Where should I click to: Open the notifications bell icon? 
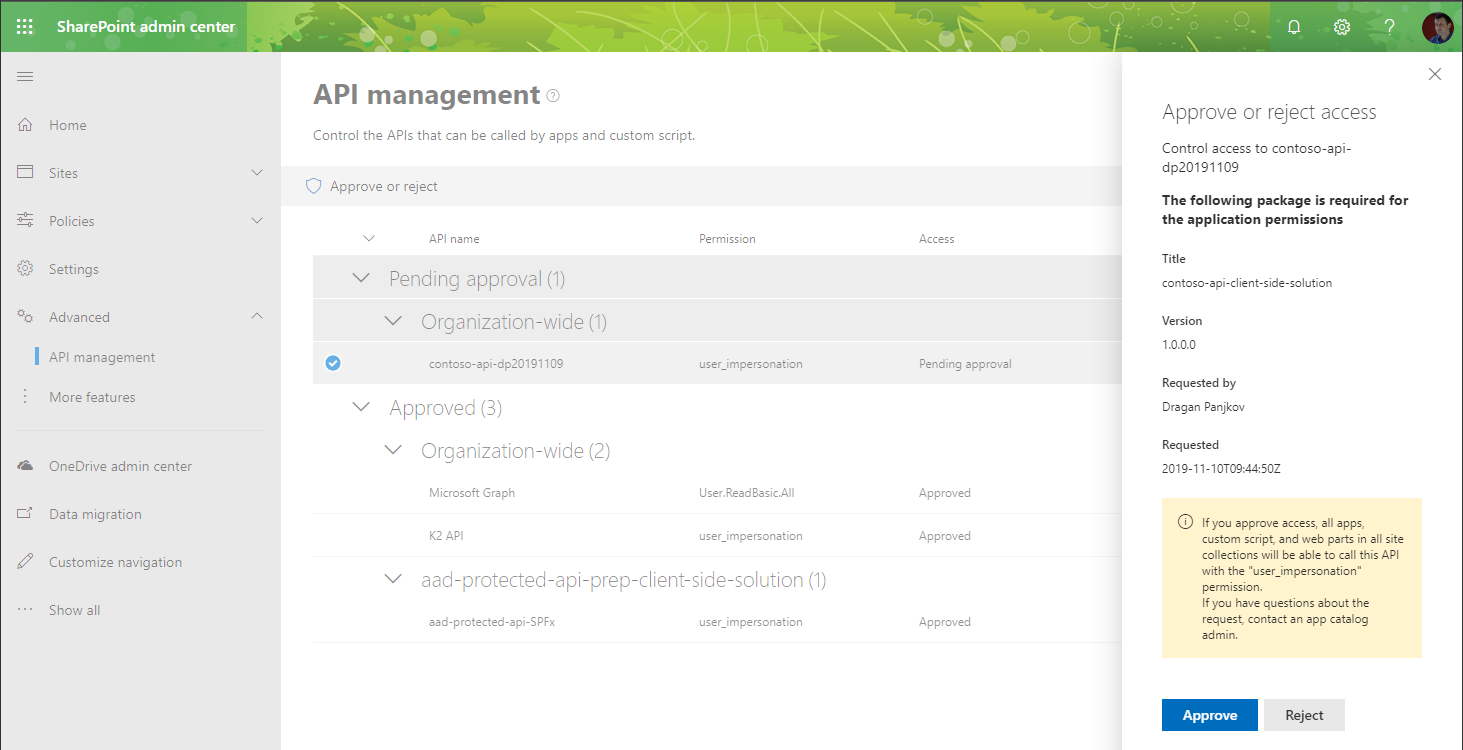point(1293,26)
